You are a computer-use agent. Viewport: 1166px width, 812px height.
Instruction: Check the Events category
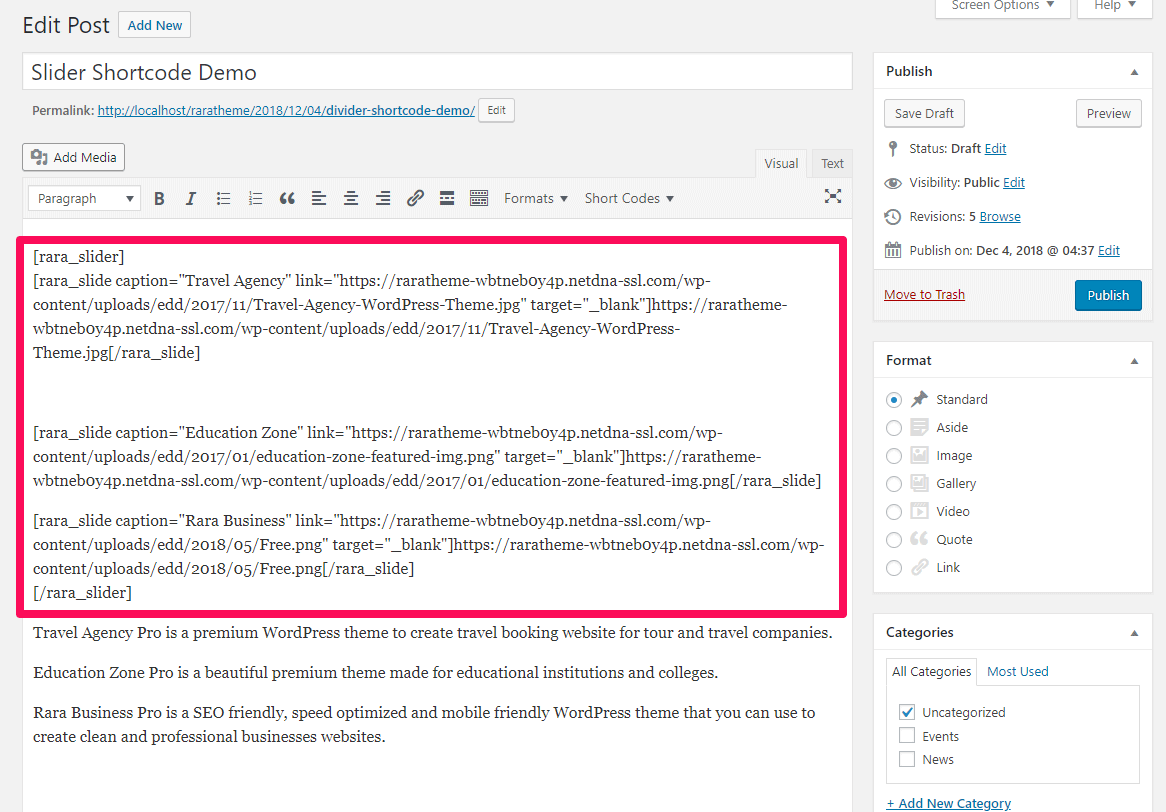pos(907,736)
